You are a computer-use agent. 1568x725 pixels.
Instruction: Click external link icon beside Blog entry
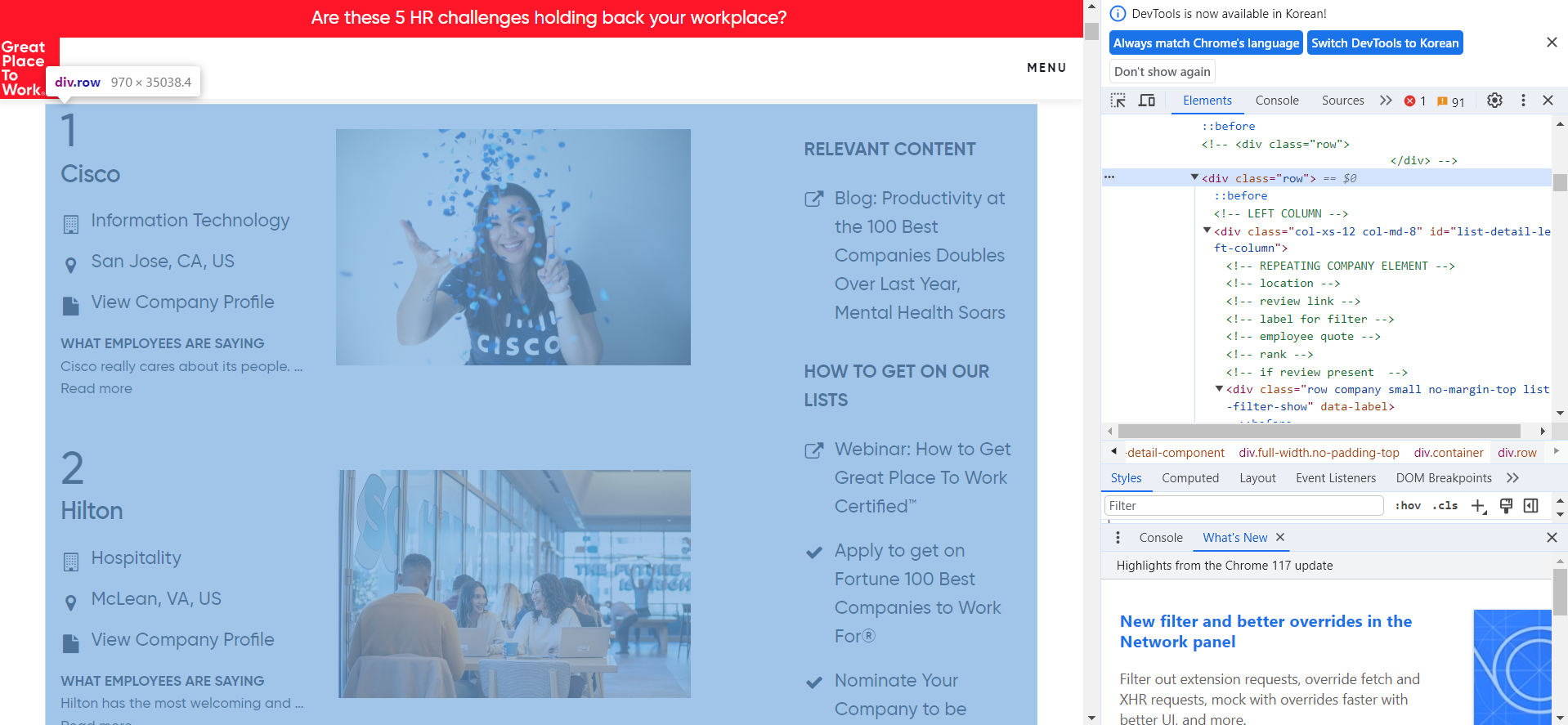click(813, 199)
